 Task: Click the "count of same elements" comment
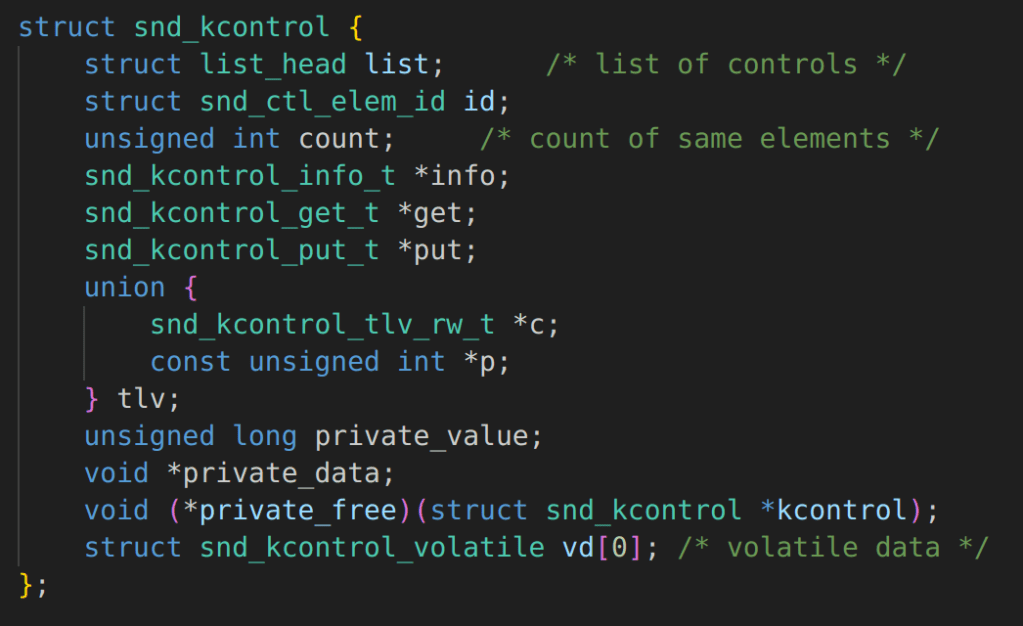[x=709, y=139]
